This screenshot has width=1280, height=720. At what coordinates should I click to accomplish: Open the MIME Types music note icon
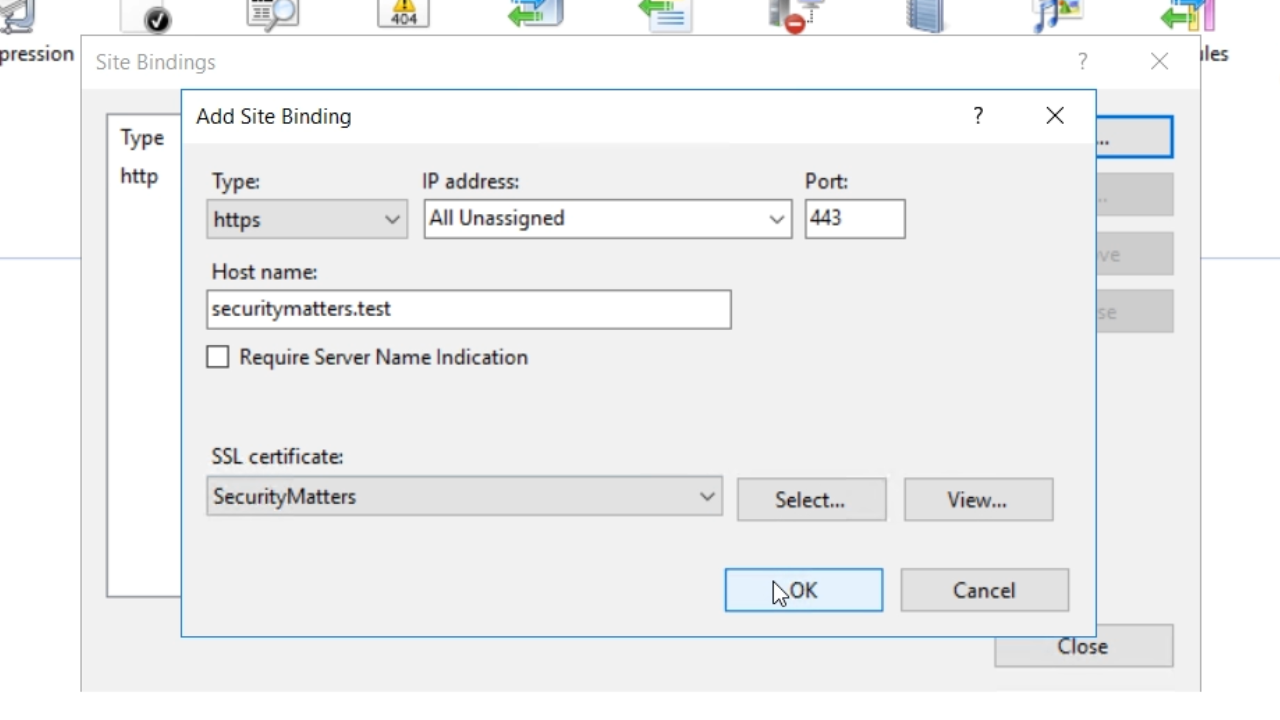pos(1057,15)
